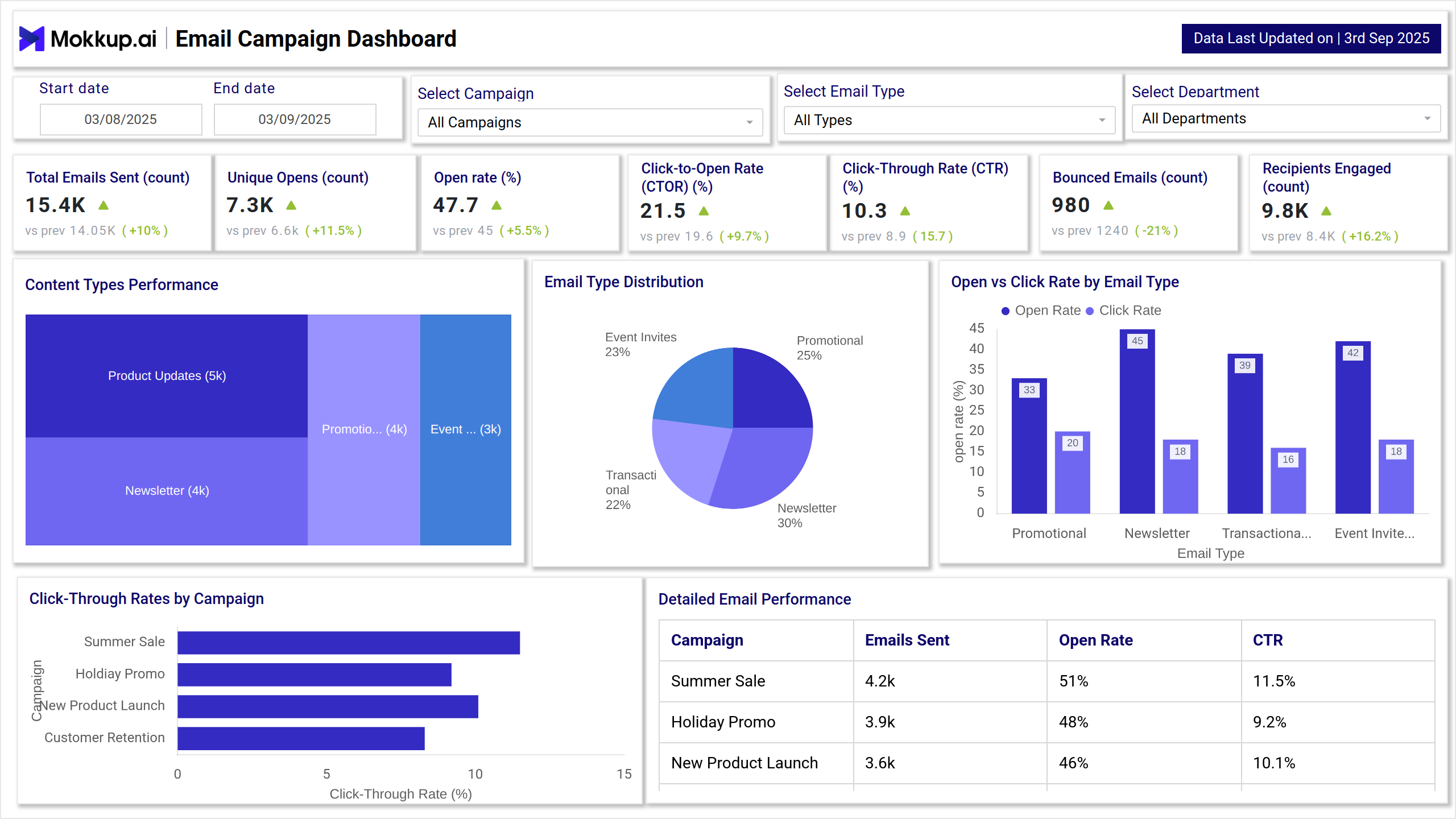Click the Promotional click rate bar labeled 20
Viewport: 1456px width, 819px height.
click(1073, 473)
